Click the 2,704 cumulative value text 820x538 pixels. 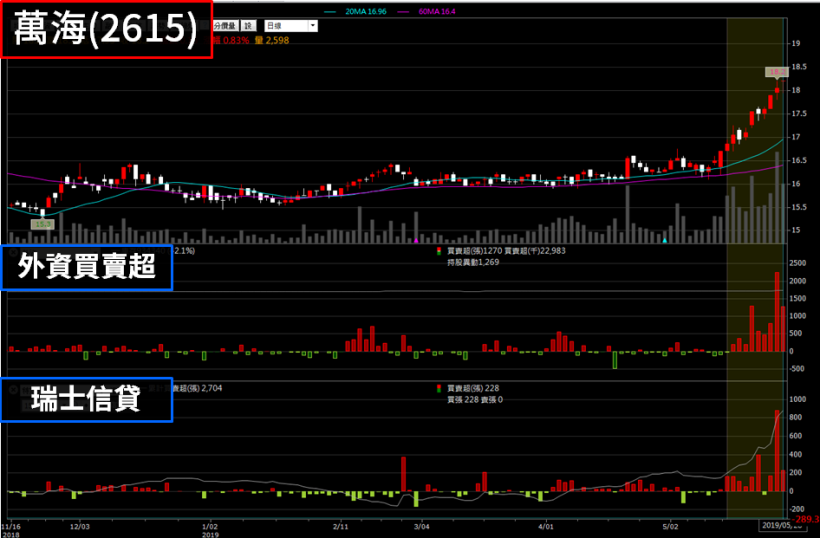212,388
